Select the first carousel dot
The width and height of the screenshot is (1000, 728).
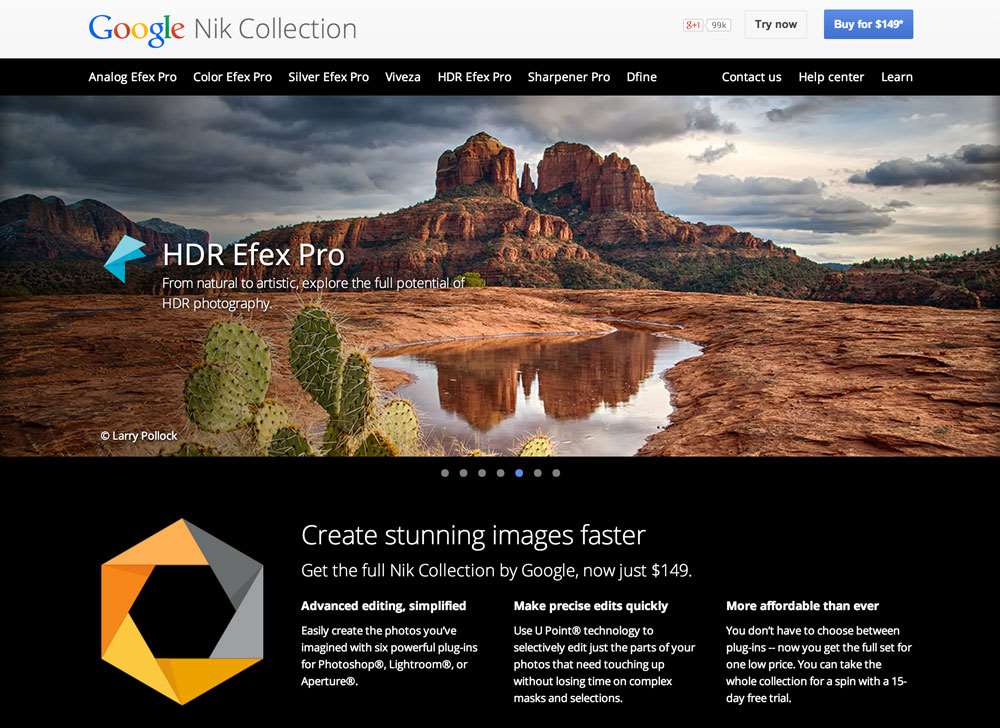445,473
